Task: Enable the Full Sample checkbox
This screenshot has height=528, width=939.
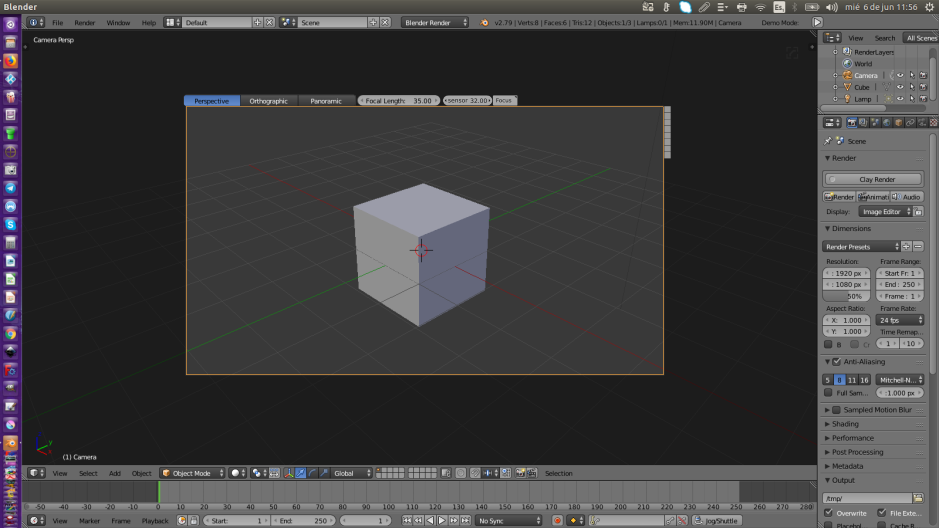Action: click(828, 393)
